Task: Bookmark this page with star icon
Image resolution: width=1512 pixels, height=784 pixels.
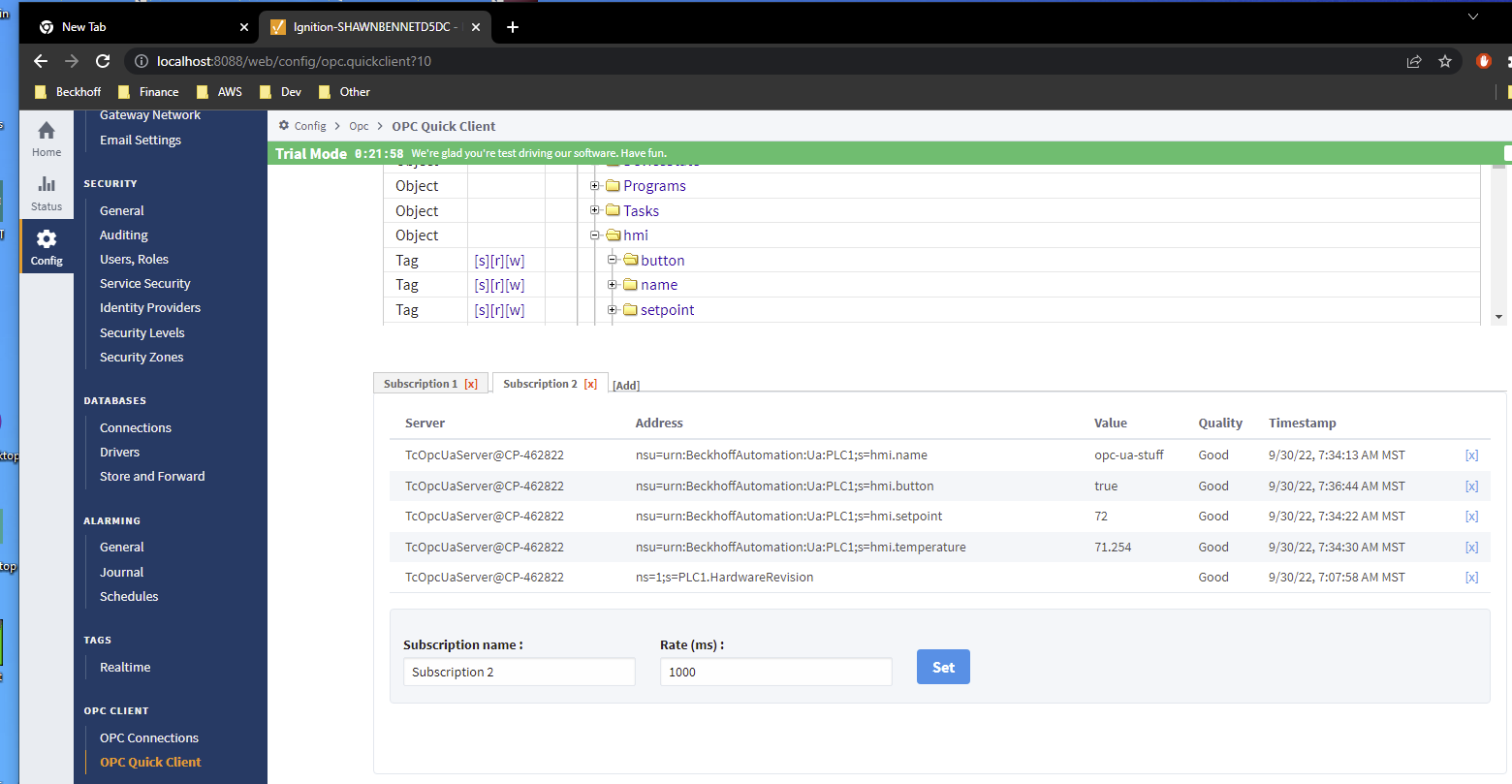Action: pos(1445,61)
